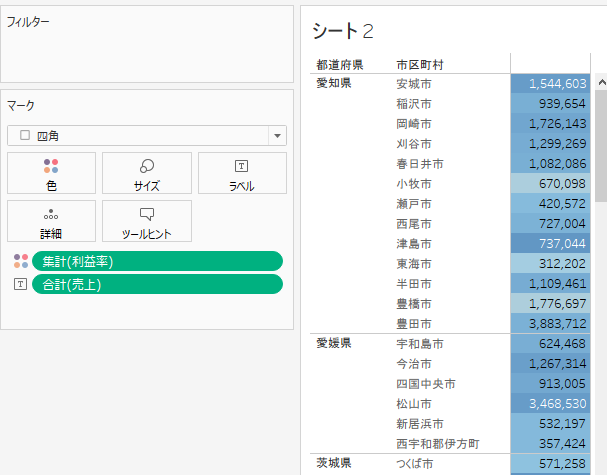Viewport: 607px width, 475px height.
Task: Select the 合計(売上) green pill
Action: tap(157, 285)
